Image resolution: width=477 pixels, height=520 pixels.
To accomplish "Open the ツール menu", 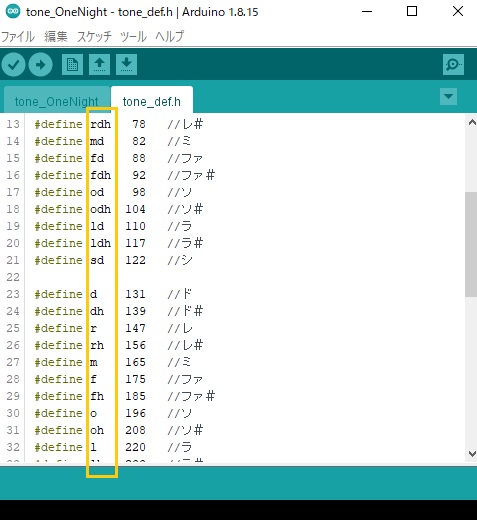I will (x=133, y=36).
